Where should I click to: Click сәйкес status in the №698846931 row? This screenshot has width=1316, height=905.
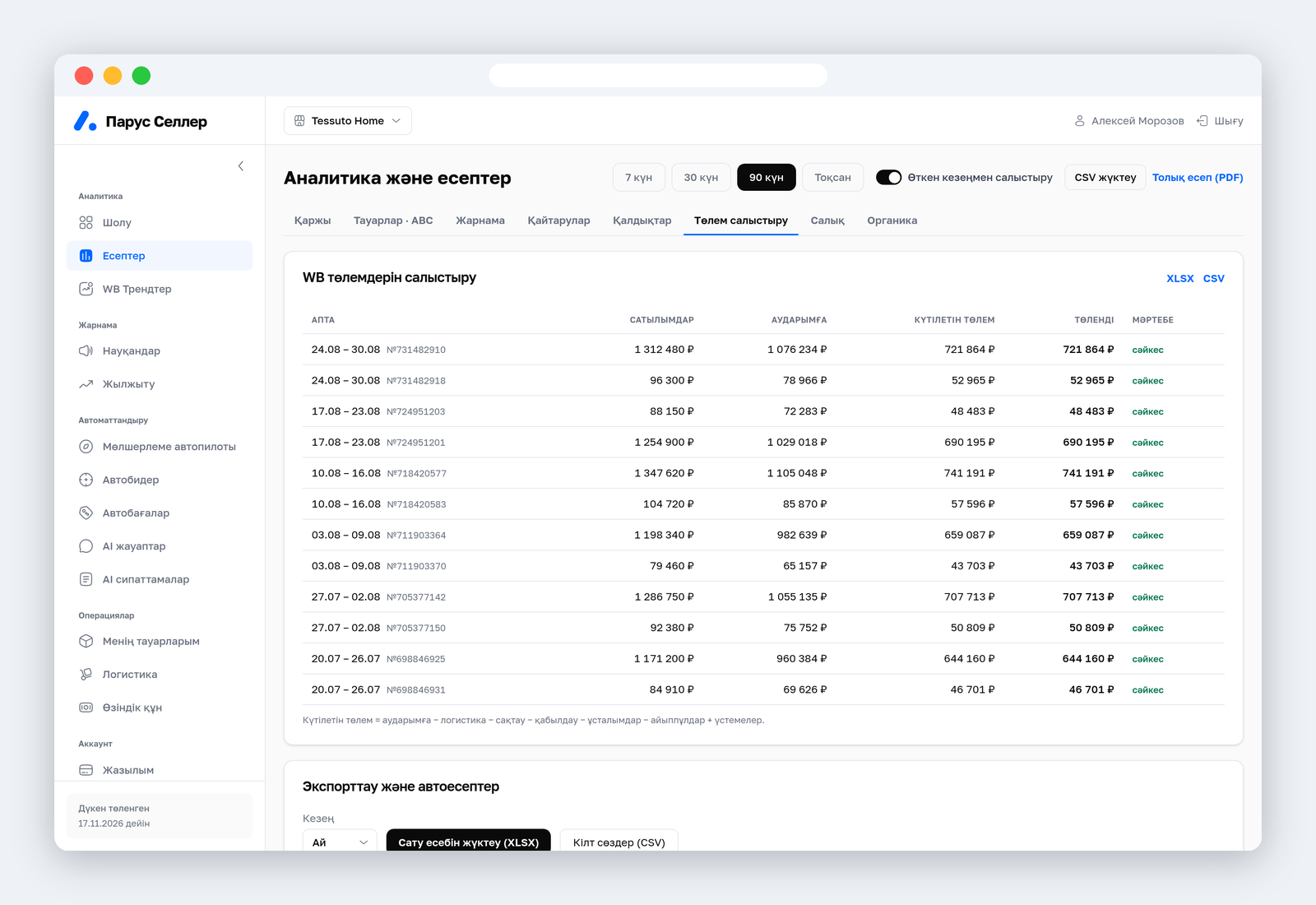(x=1147, y=690)
